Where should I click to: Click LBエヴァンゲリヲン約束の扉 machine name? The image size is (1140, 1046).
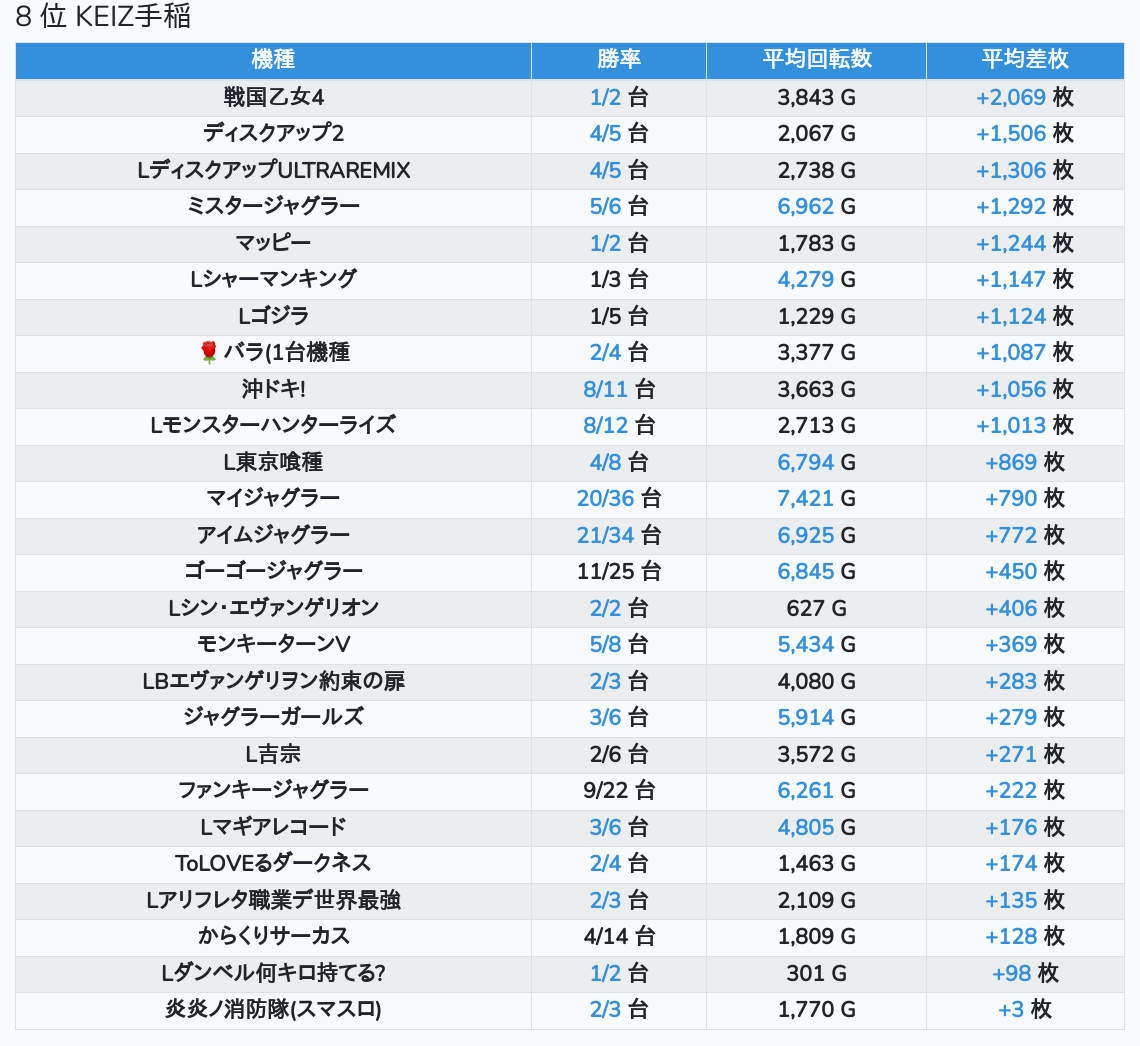coord(273,681)
